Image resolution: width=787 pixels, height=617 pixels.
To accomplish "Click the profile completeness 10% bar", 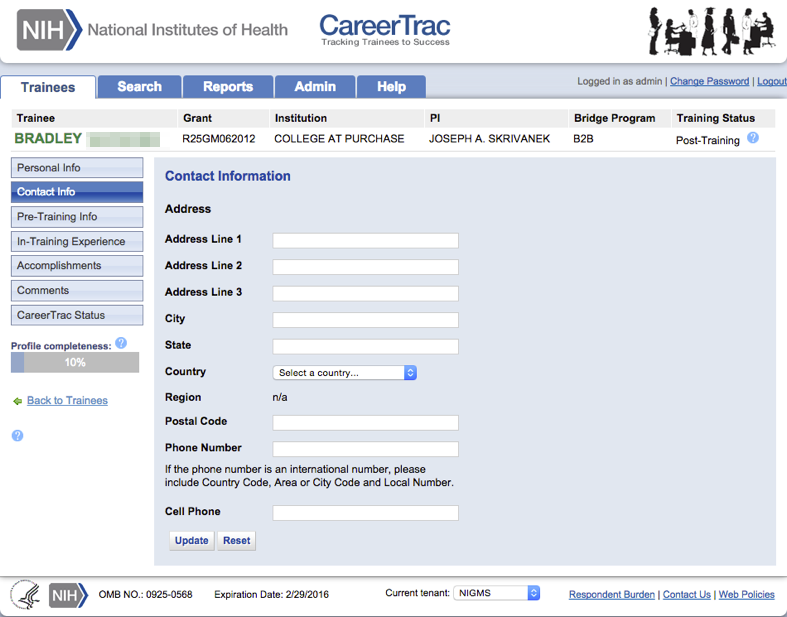I will pyautogui.click(x=75, y=362).
